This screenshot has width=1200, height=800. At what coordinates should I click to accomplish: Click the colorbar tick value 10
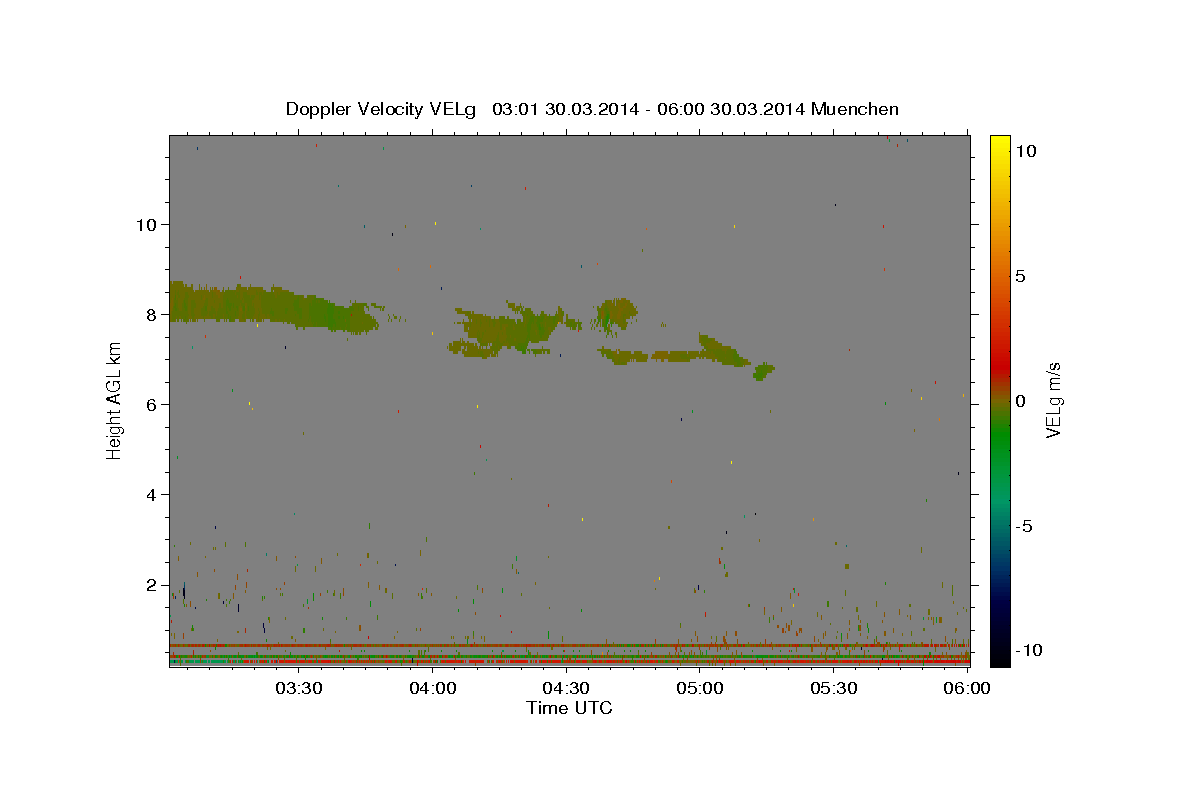tap(1026, 150)
